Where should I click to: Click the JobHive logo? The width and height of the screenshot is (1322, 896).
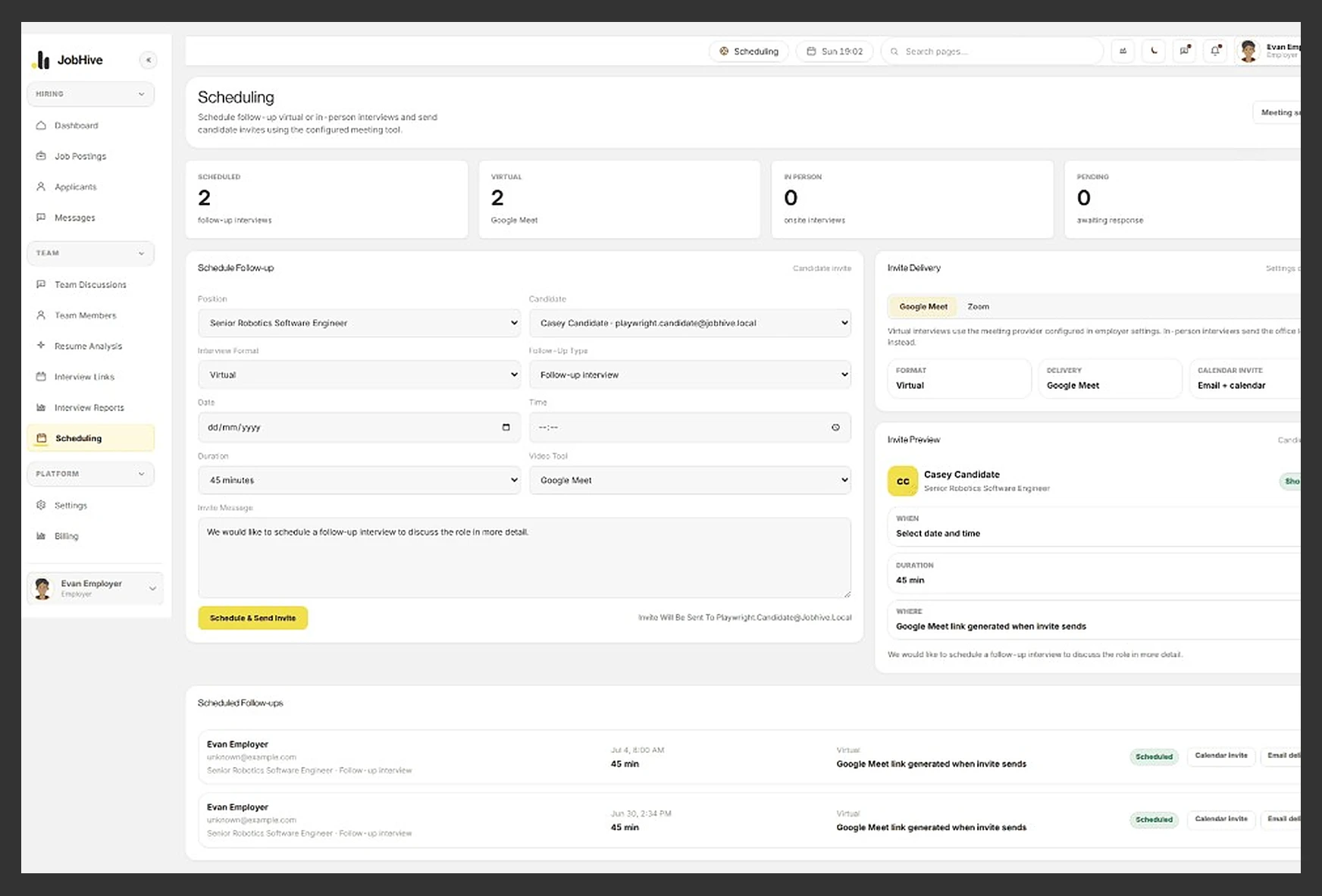pos(67,60)
